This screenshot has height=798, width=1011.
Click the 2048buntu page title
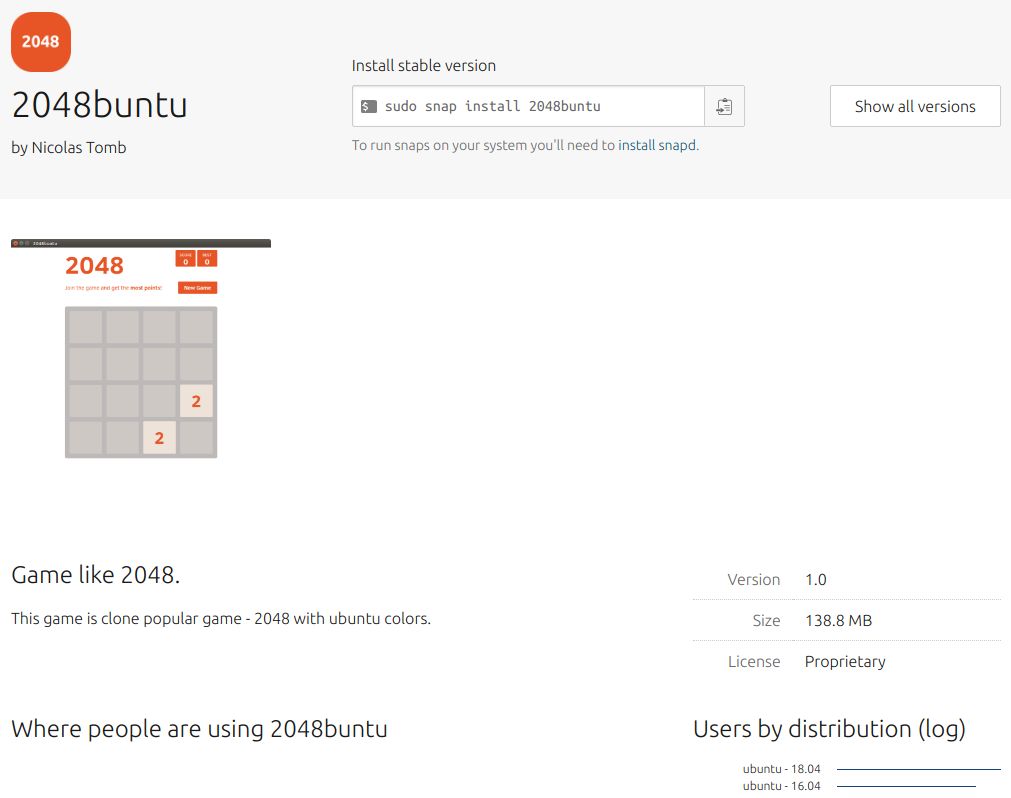pos(97,105)
